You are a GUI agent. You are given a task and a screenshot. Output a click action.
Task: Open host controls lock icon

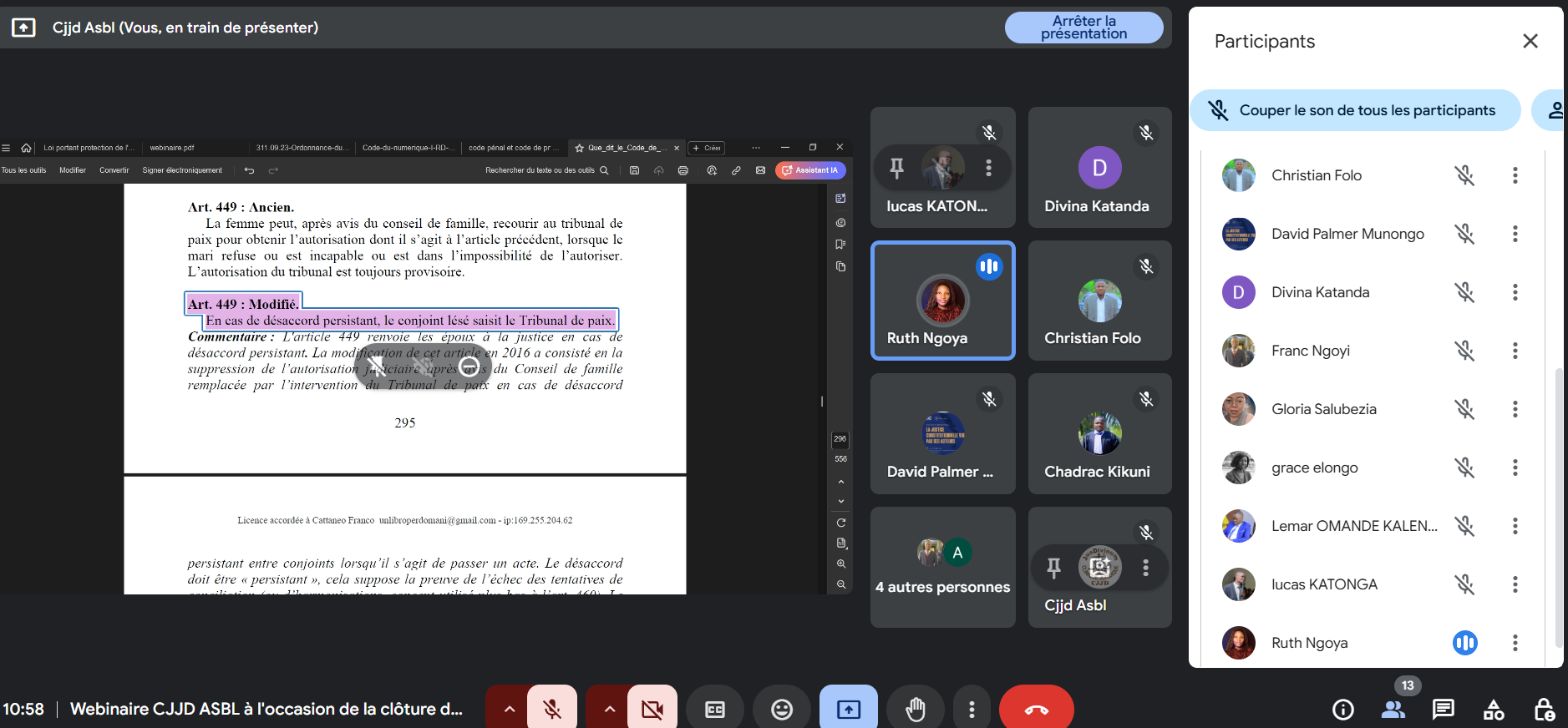click(x=1544, y=710)
